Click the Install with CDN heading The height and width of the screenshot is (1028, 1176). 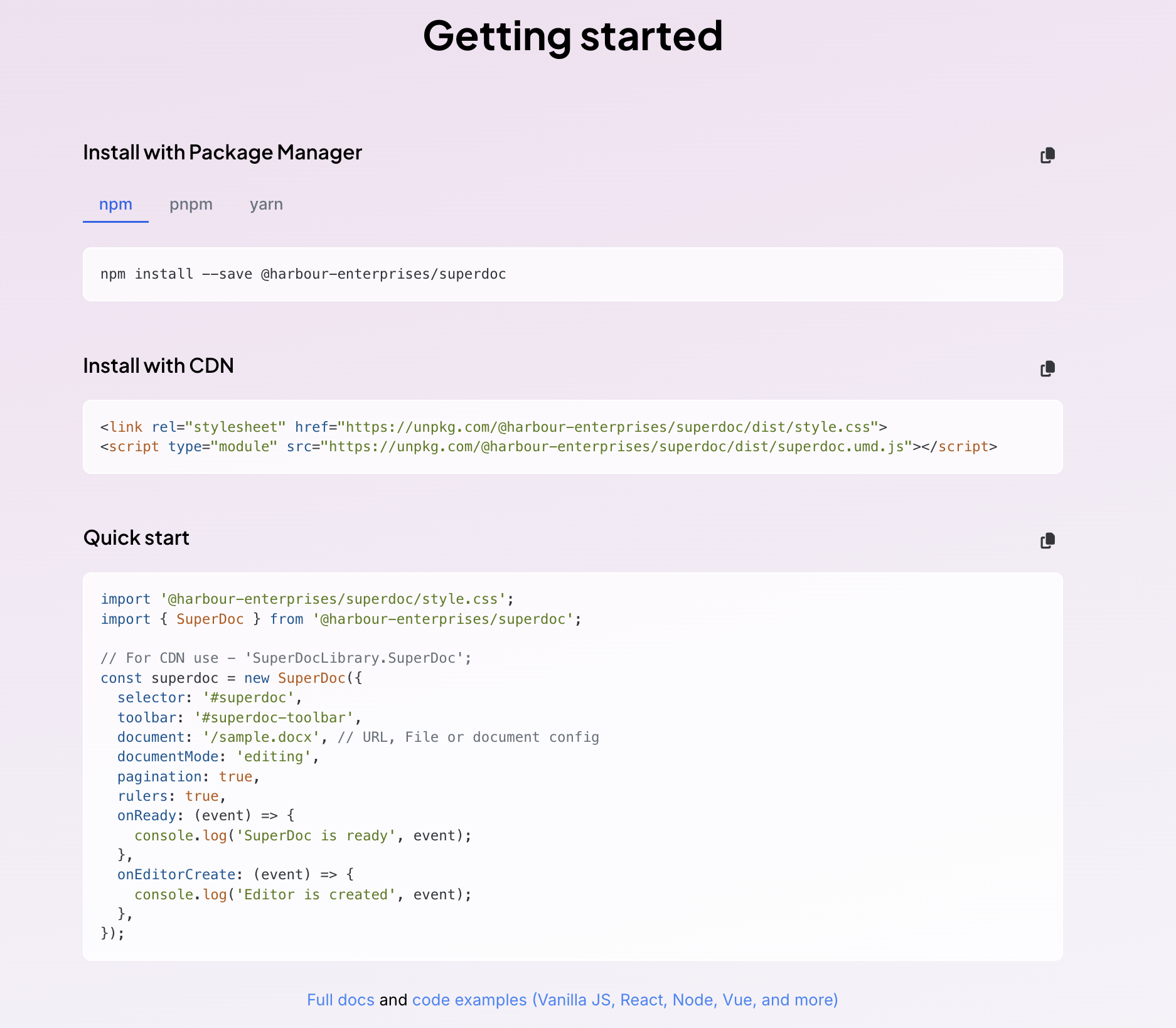tap(158, 366)
